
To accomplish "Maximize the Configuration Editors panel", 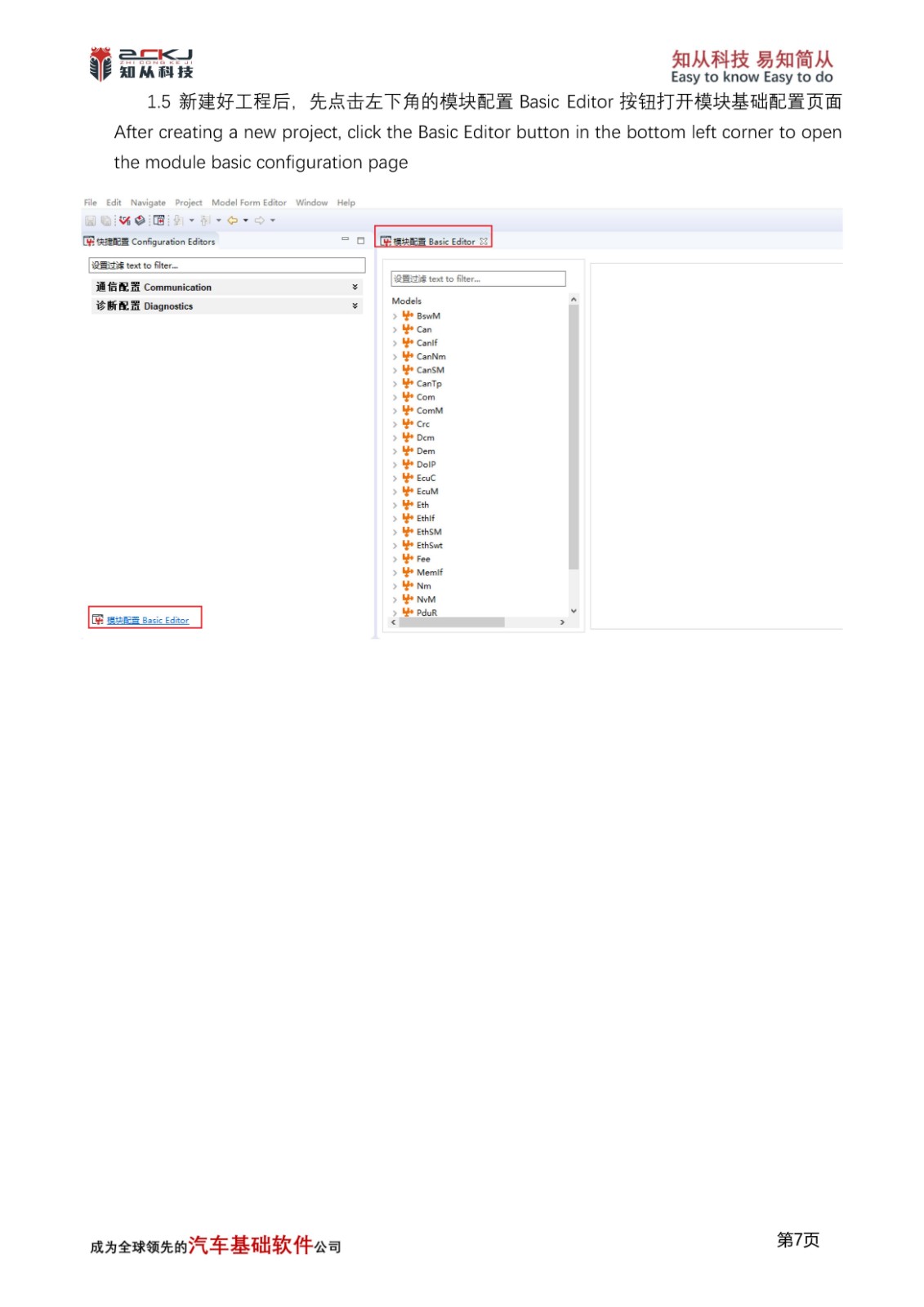I will 360,240.
